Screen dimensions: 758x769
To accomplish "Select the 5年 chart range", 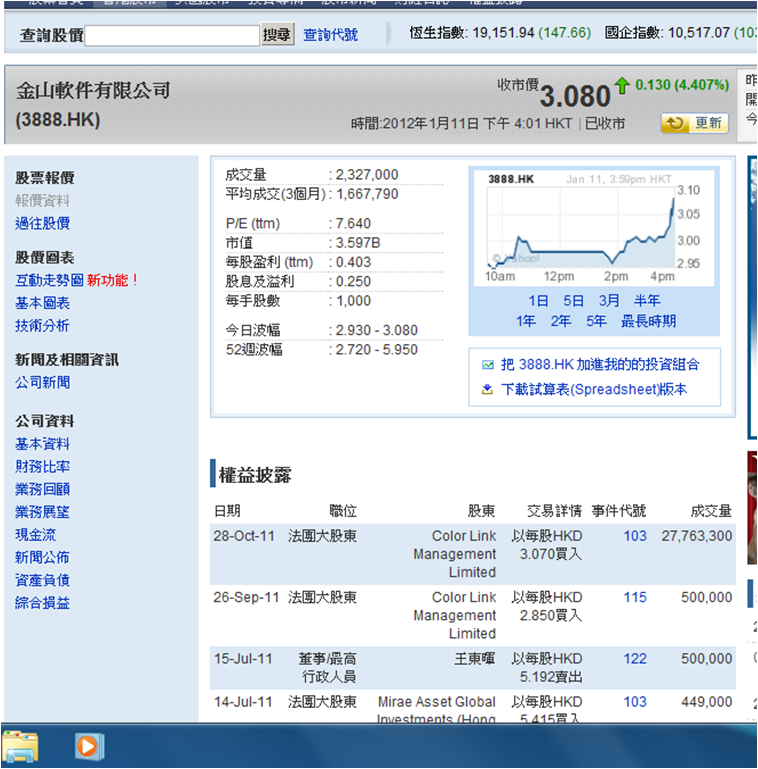I will [x=596, y=321].
